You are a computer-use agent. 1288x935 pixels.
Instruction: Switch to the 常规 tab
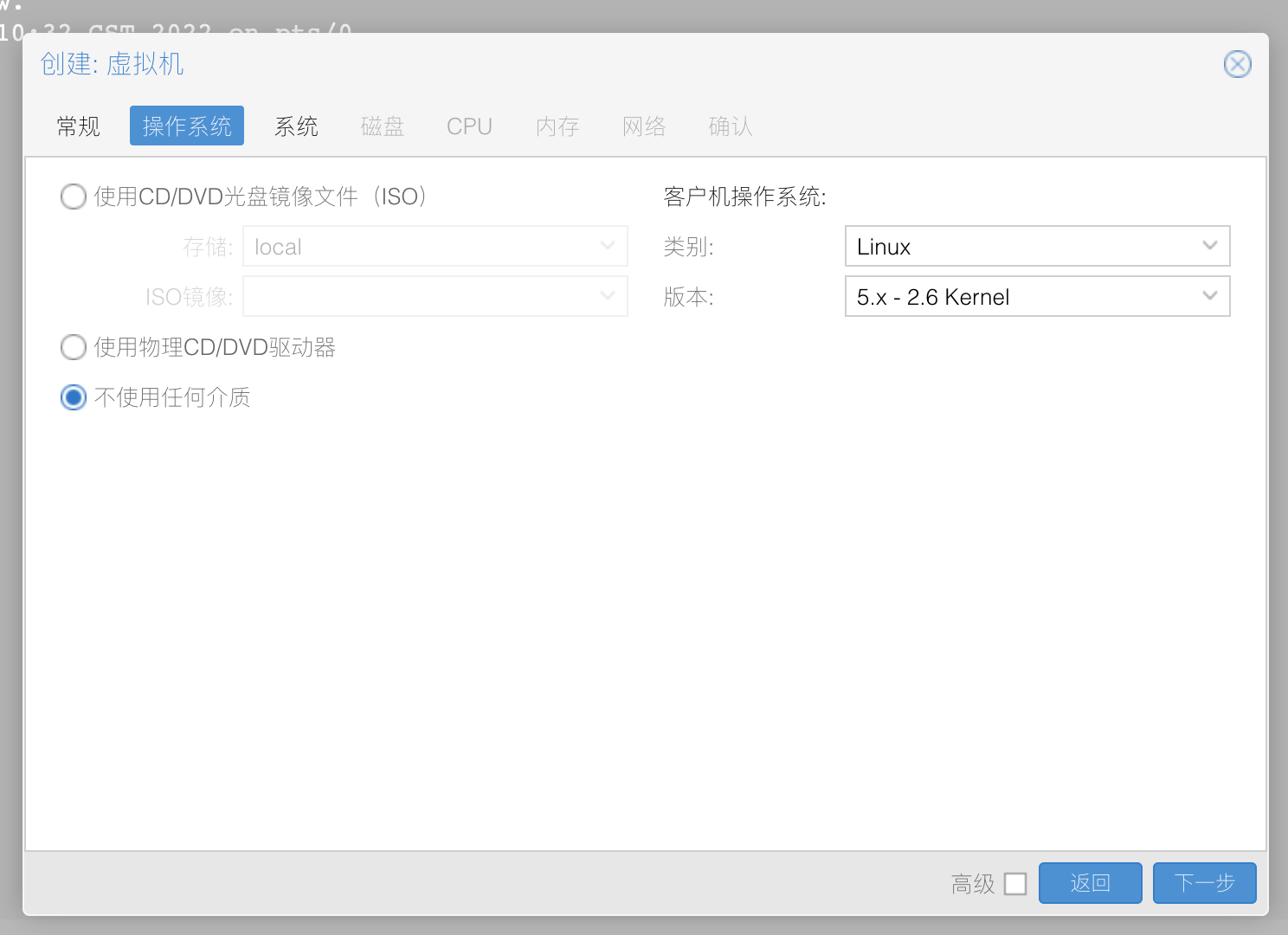(79, 126)
